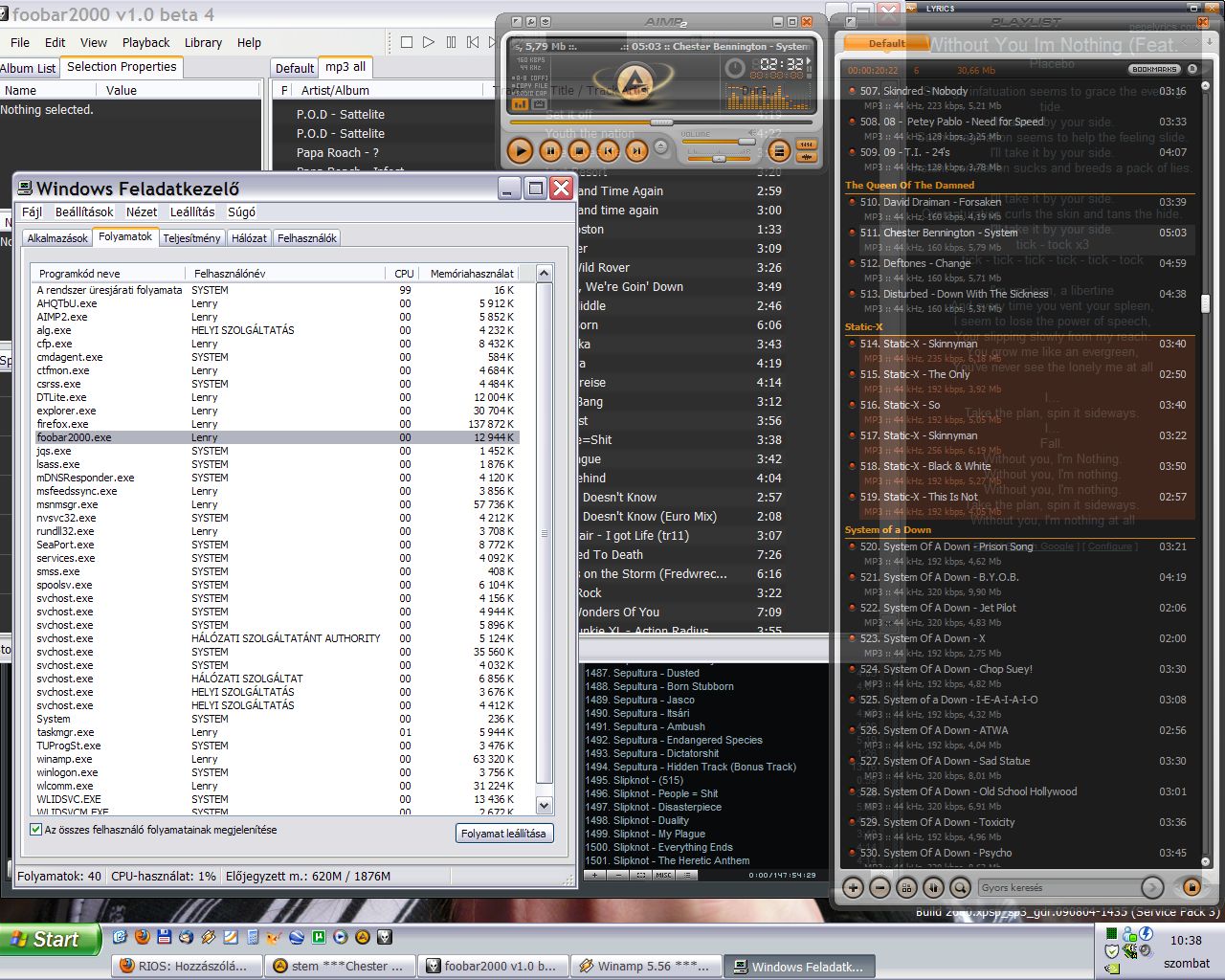This screenshot has width=1225, height=980.
Task: Open the AIMP equalizer button
Action: [x=807, y=145]
